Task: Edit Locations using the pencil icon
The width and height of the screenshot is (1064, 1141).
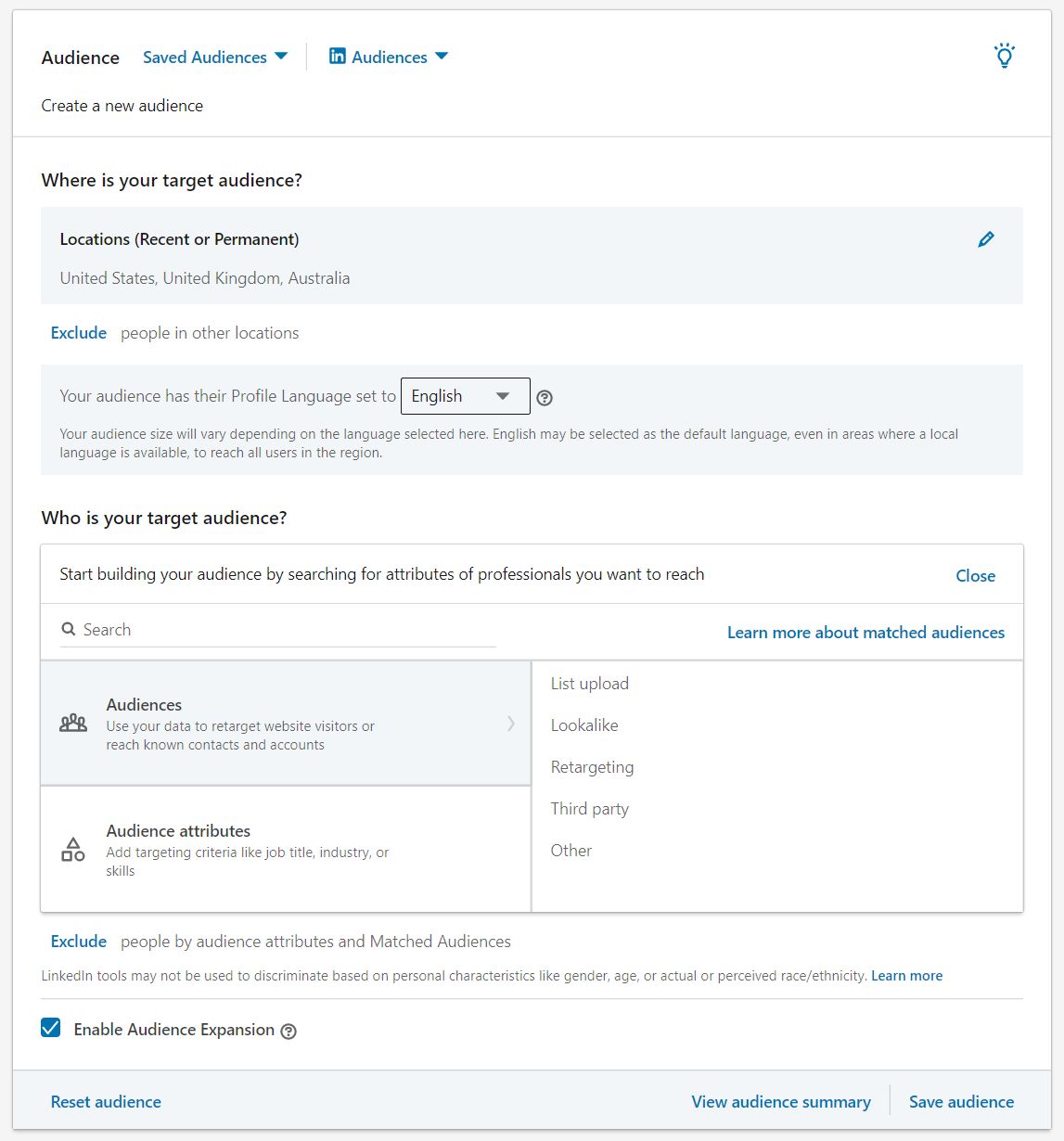Action: tap(986, 238)
